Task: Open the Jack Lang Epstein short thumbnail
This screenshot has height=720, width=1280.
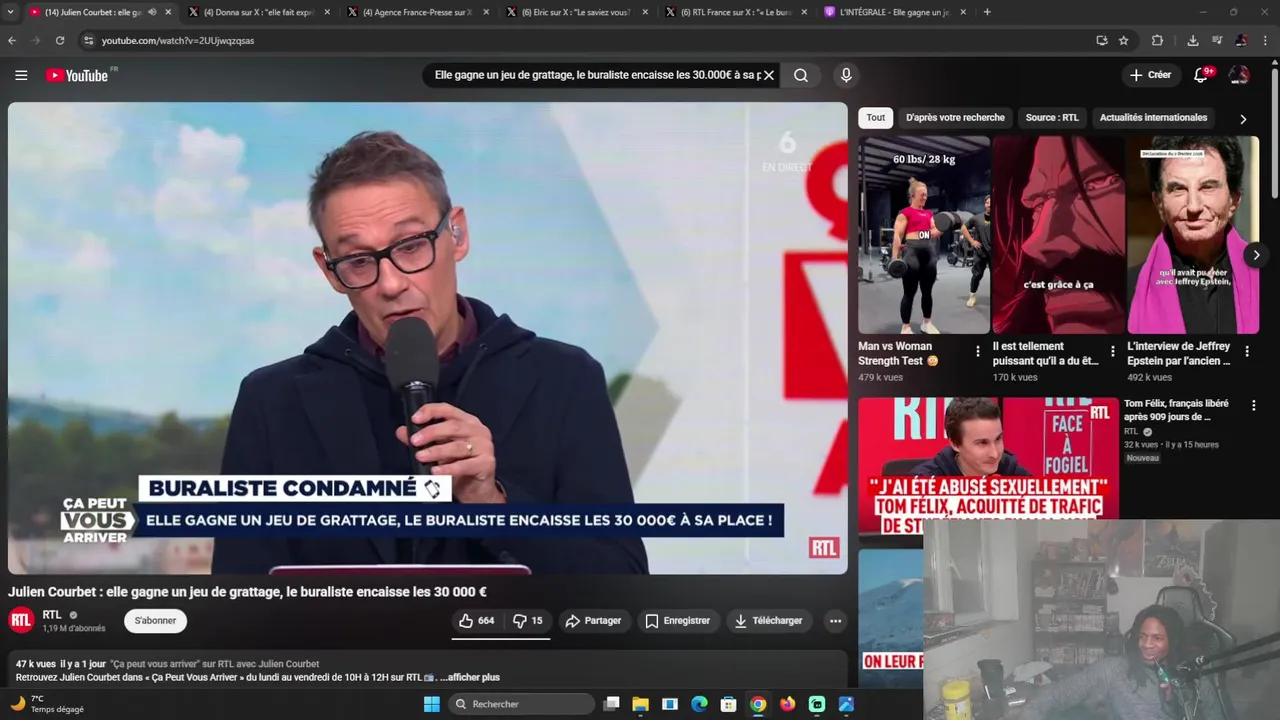Action: click(1193, 235)
